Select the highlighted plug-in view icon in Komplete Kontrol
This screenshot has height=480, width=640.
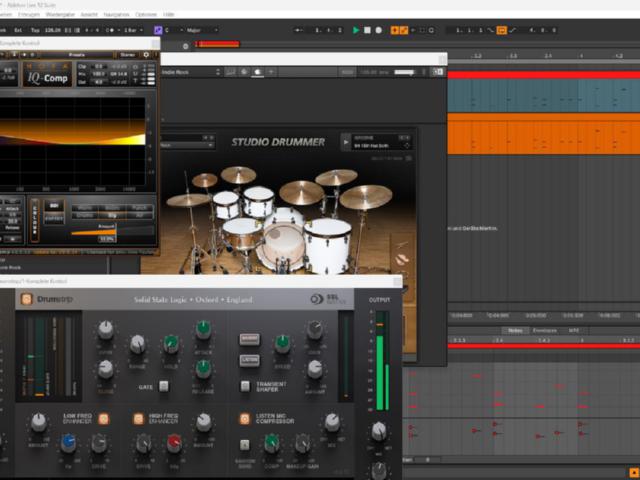258,72
